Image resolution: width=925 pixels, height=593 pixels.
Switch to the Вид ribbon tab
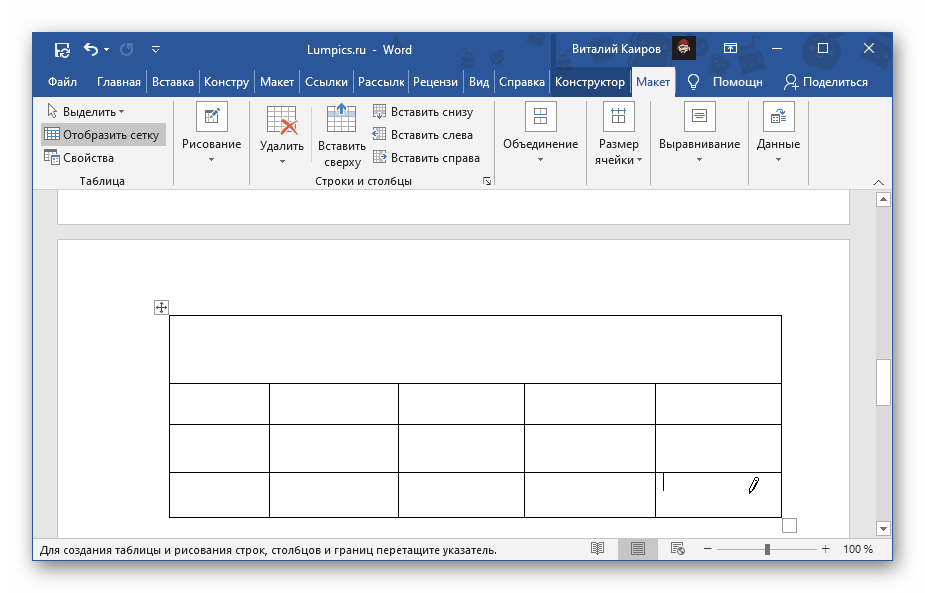point(479,82)
